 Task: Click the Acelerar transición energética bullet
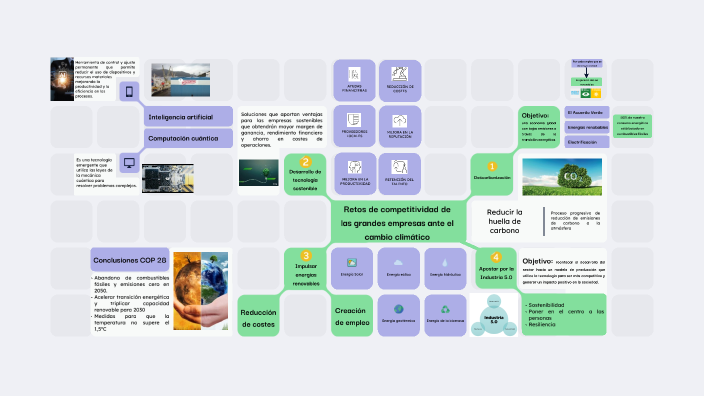(x=131, y=303)
